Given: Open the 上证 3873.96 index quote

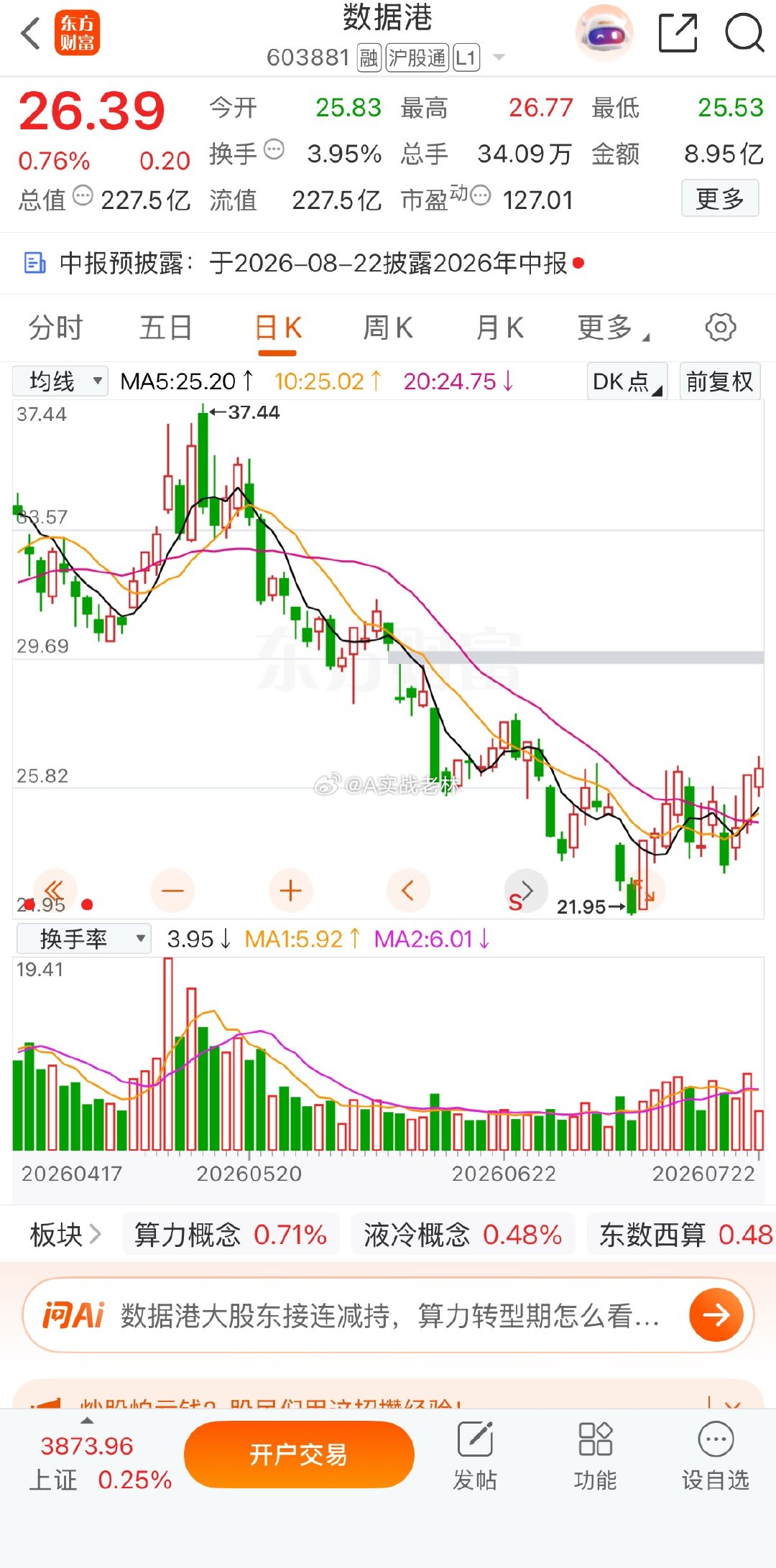Looking at the screenshot, I should point(99,1462).
